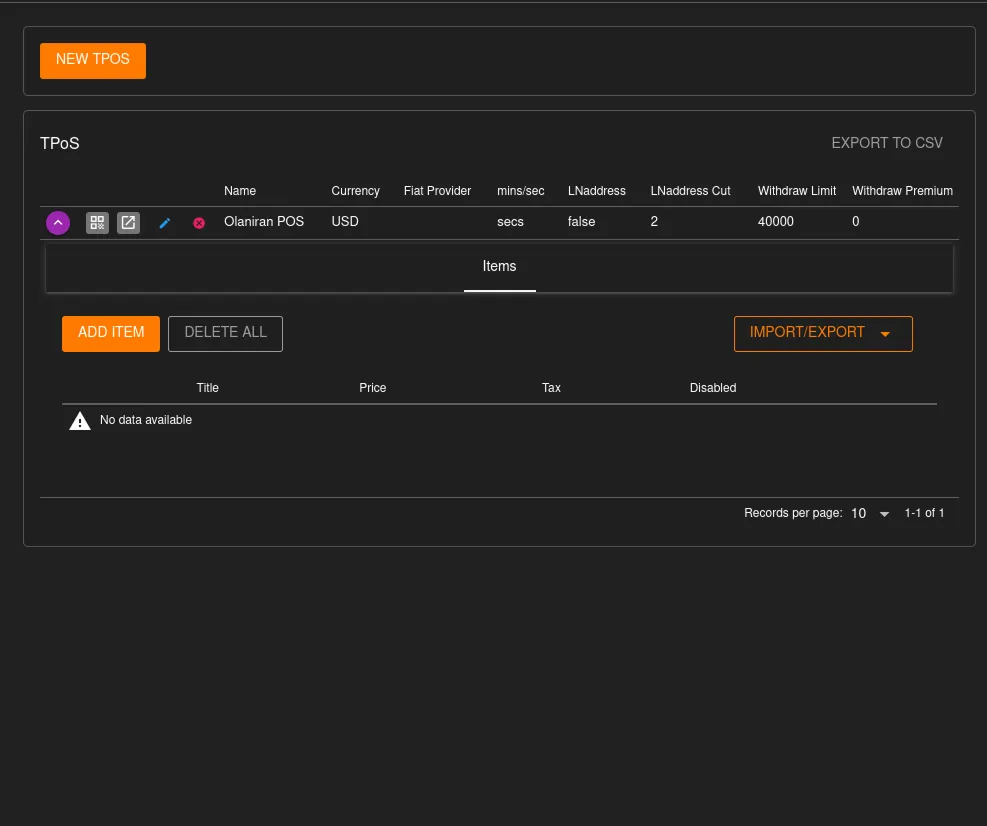Click the Disabled column header
Image resolution: width=987 pixels, height=826 pixels.
point(712,388)
